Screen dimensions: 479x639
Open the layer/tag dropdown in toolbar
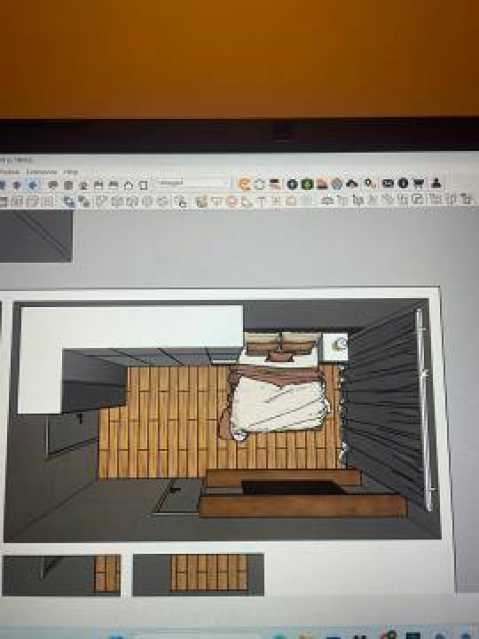click(193, 183)
